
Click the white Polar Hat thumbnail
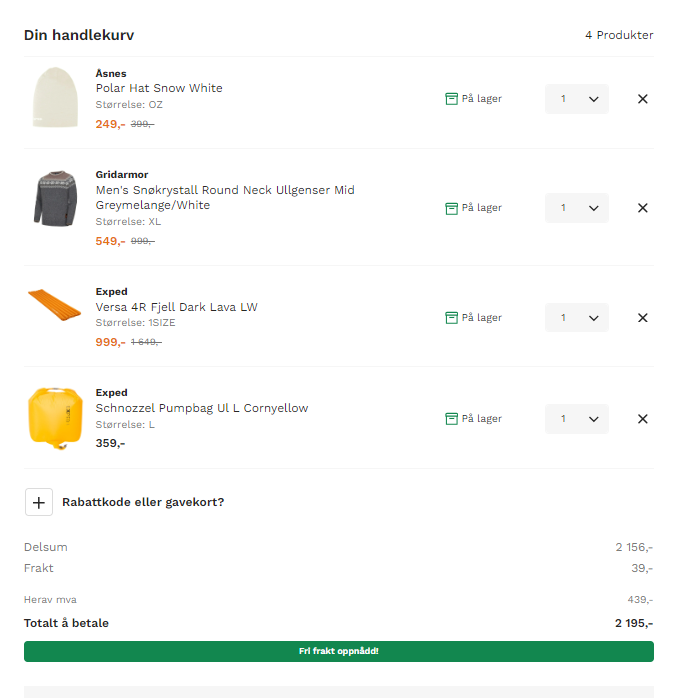pyautogui.click(x=51, y=98)
